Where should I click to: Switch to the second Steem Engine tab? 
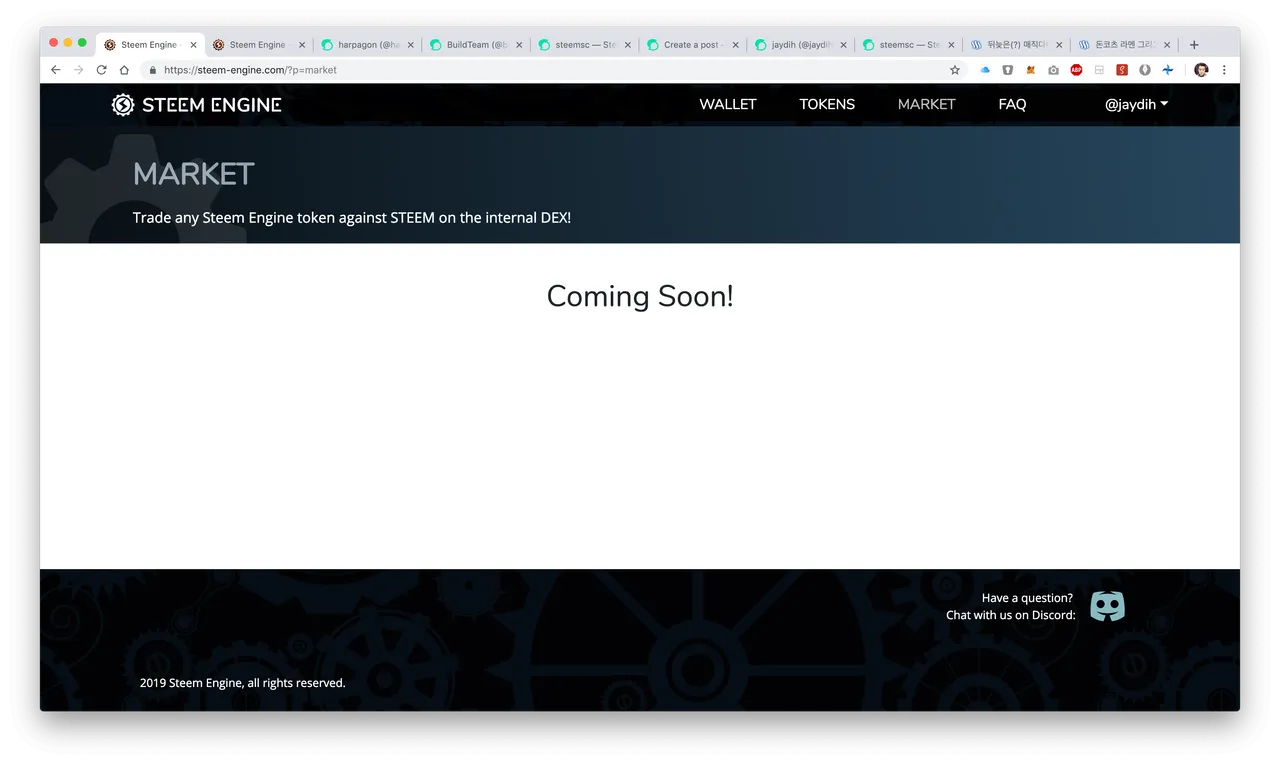(258, 45)
